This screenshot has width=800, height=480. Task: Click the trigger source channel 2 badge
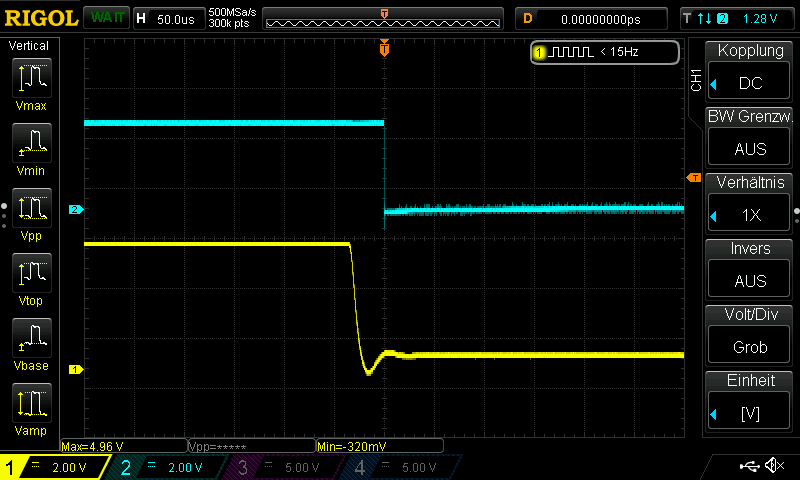[722, 19]
